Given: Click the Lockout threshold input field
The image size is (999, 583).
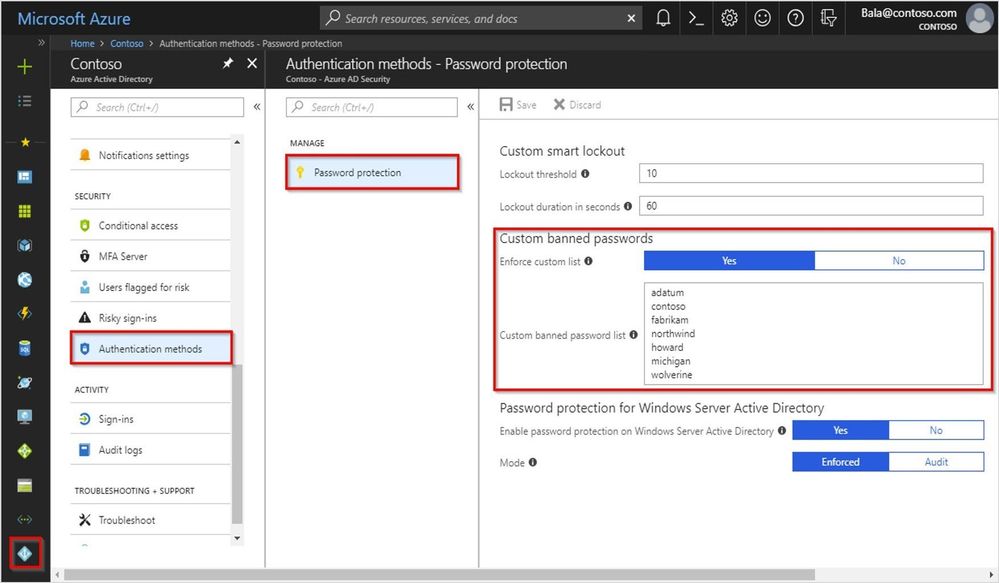Looking at the screenshot, I should [810, 171].
